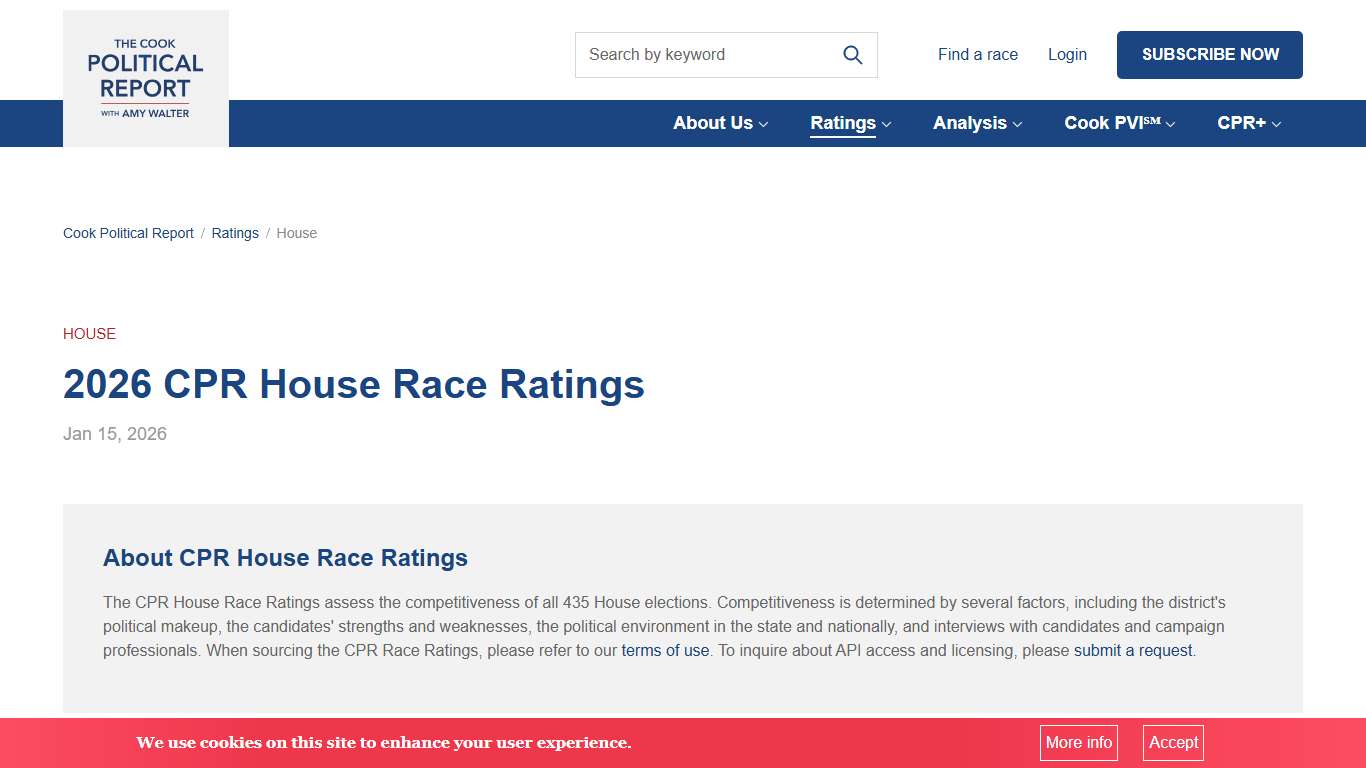Image resolution: width=1366 pixels, height=768 pixels.
Task: Click the Find a race link
Action: coord(977,54)
